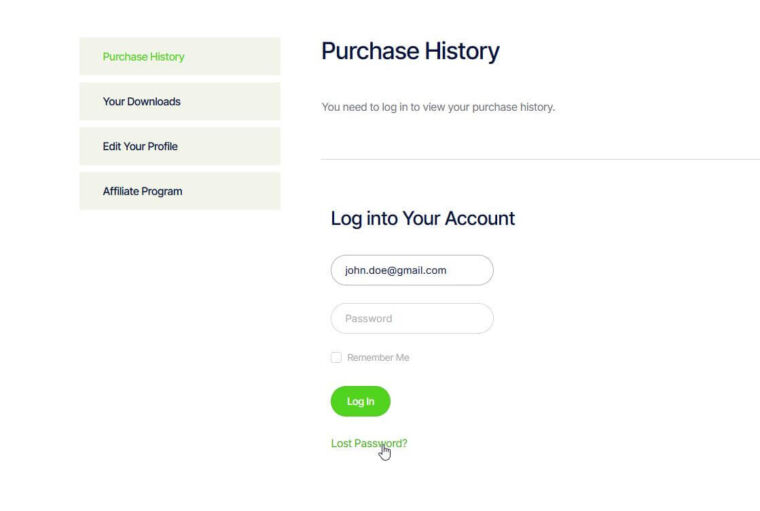Submit the login form with Log In

pos(360,401)
